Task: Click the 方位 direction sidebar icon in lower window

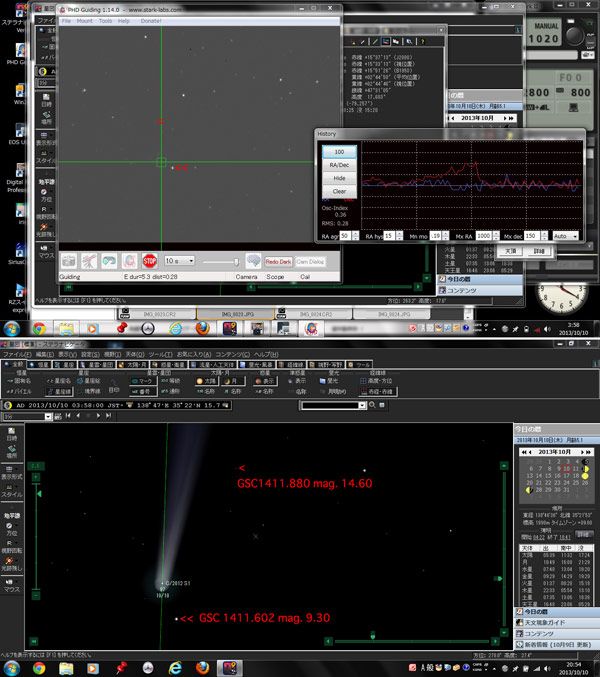Action: click(x=10, y=529)
